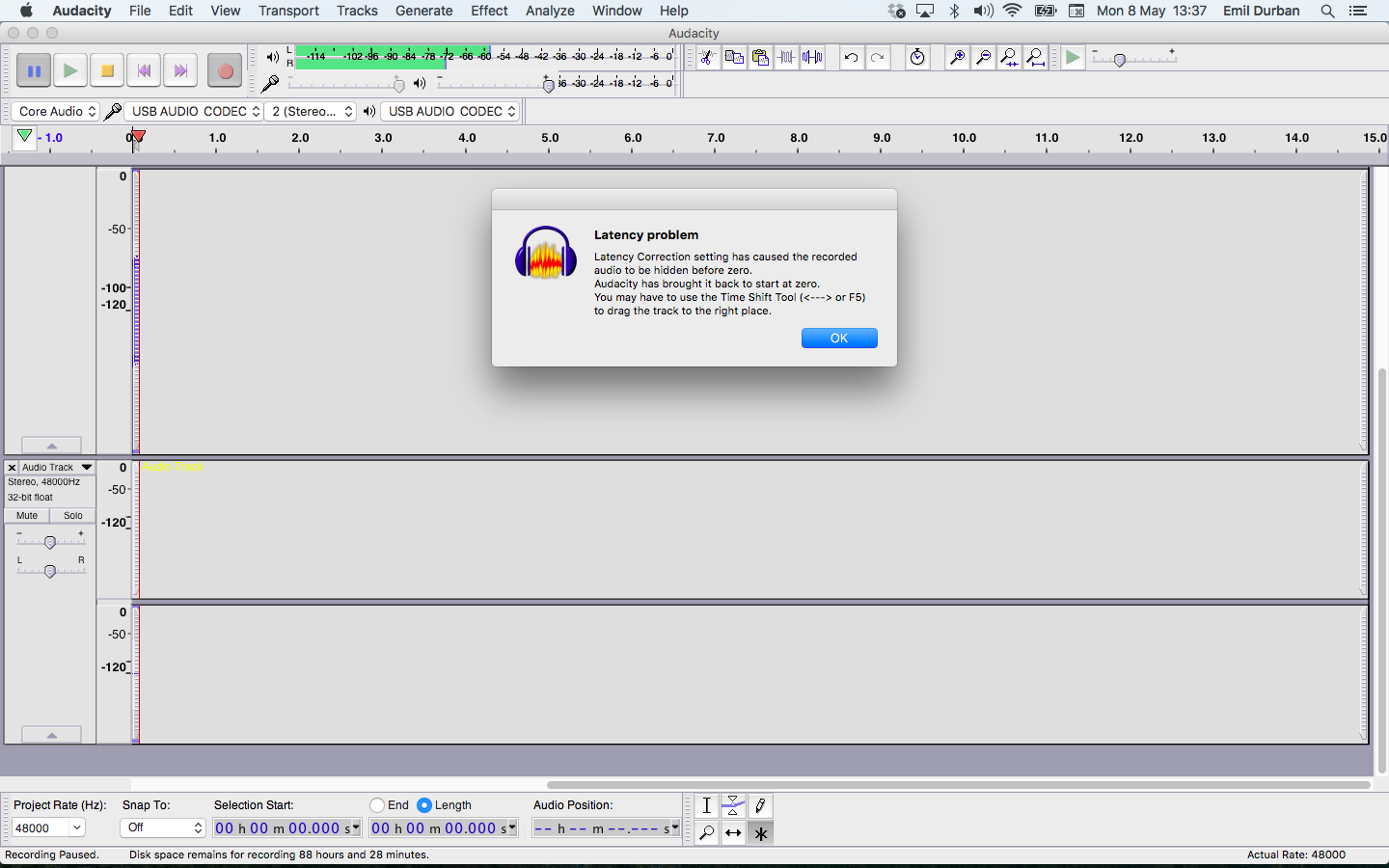Click the Paste clipboard icon
Image resolution: width=1389 pixels, height=868 pixels.
click(x=760, y=58)
